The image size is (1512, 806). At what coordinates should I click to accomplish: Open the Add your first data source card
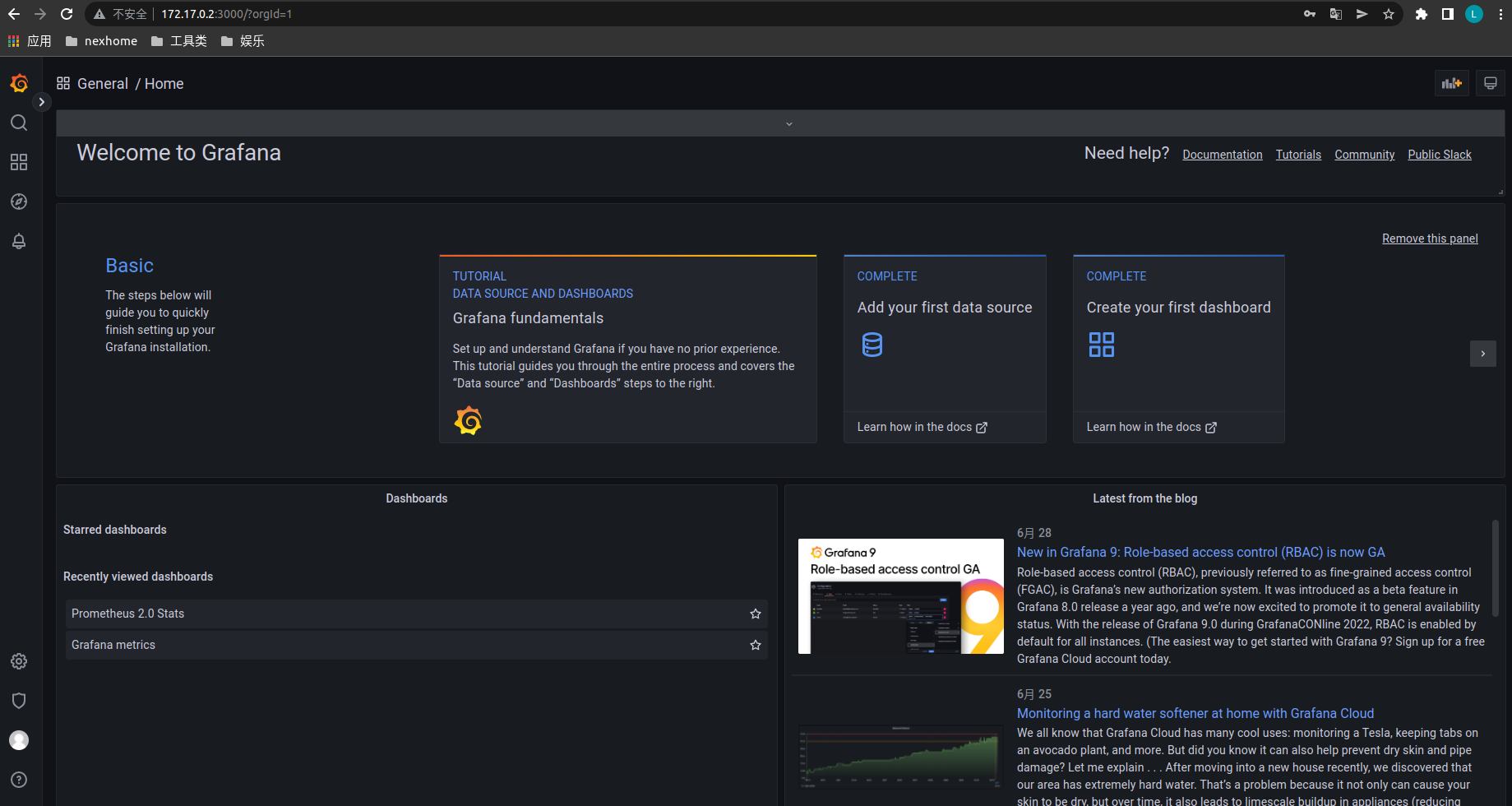[x=945, y=349]
